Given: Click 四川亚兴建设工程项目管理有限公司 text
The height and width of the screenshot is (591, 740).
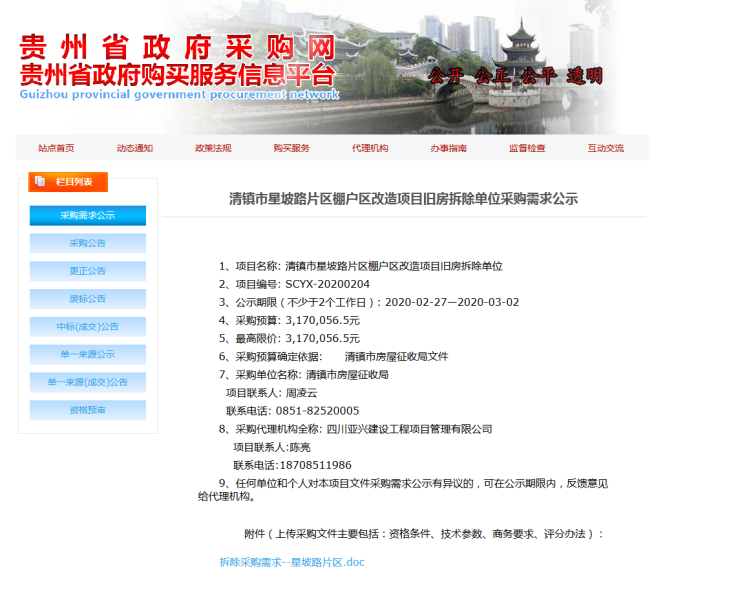Looking at the screenshot, I should 410,429.
